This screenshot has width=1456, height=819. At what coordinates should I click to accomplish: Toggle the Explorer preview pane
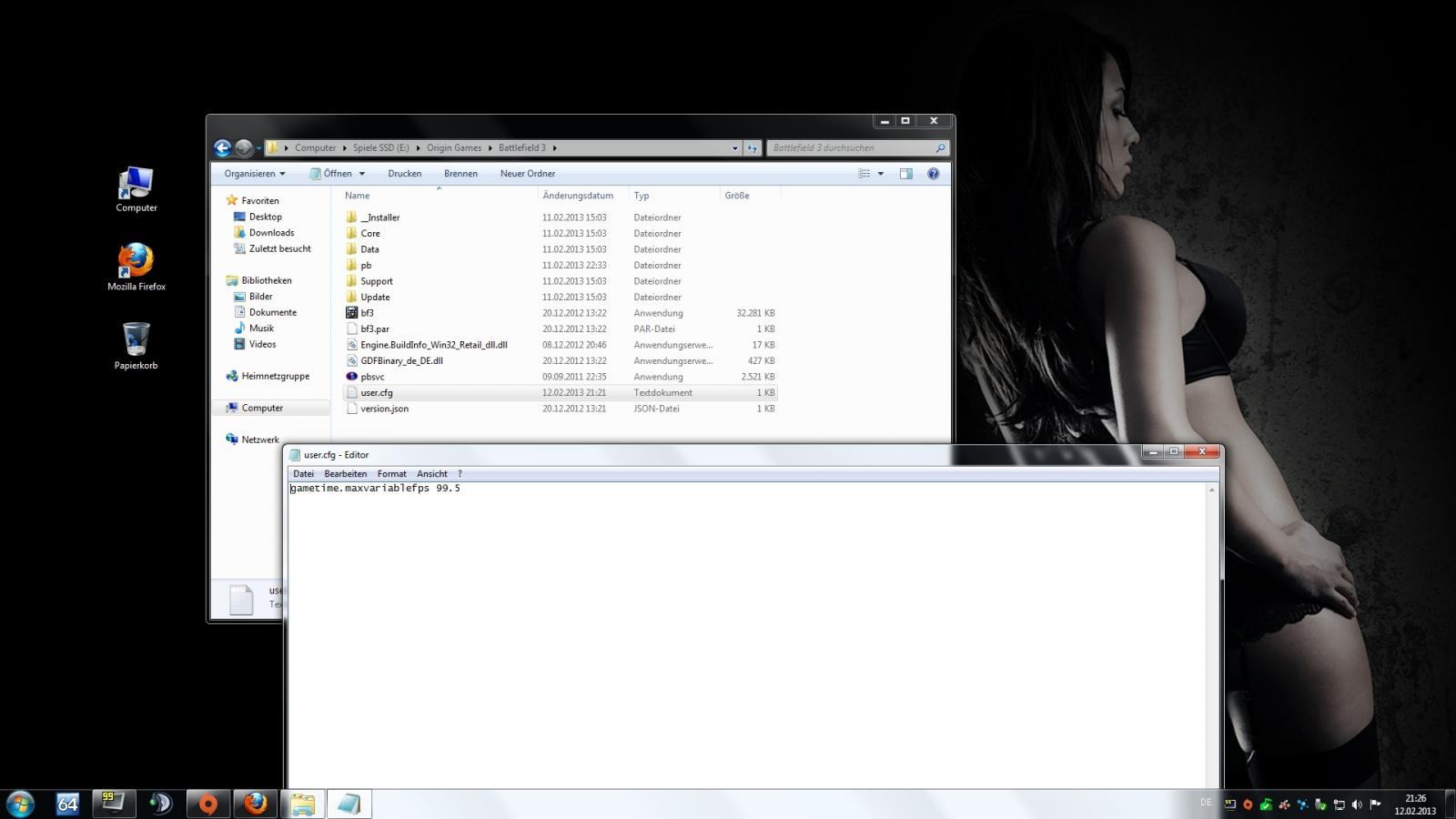click(x=905, y=174)
